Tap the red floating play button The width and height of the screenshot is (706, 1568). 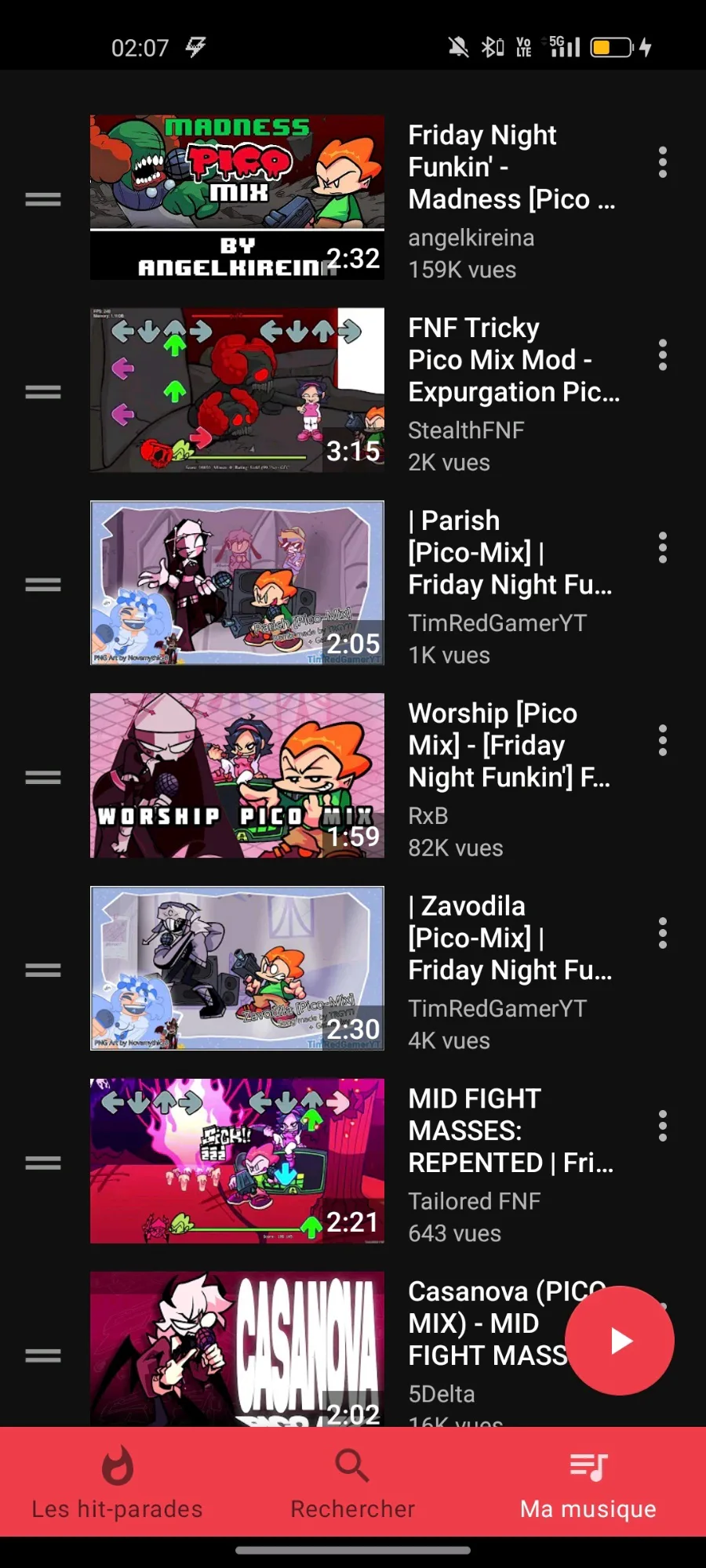(x=620, y=1341)
